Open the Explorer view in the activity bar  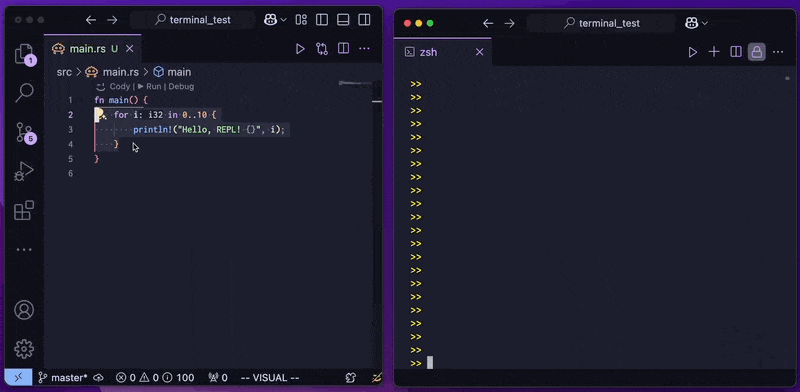pyautogui.click(x=24, y=54)
